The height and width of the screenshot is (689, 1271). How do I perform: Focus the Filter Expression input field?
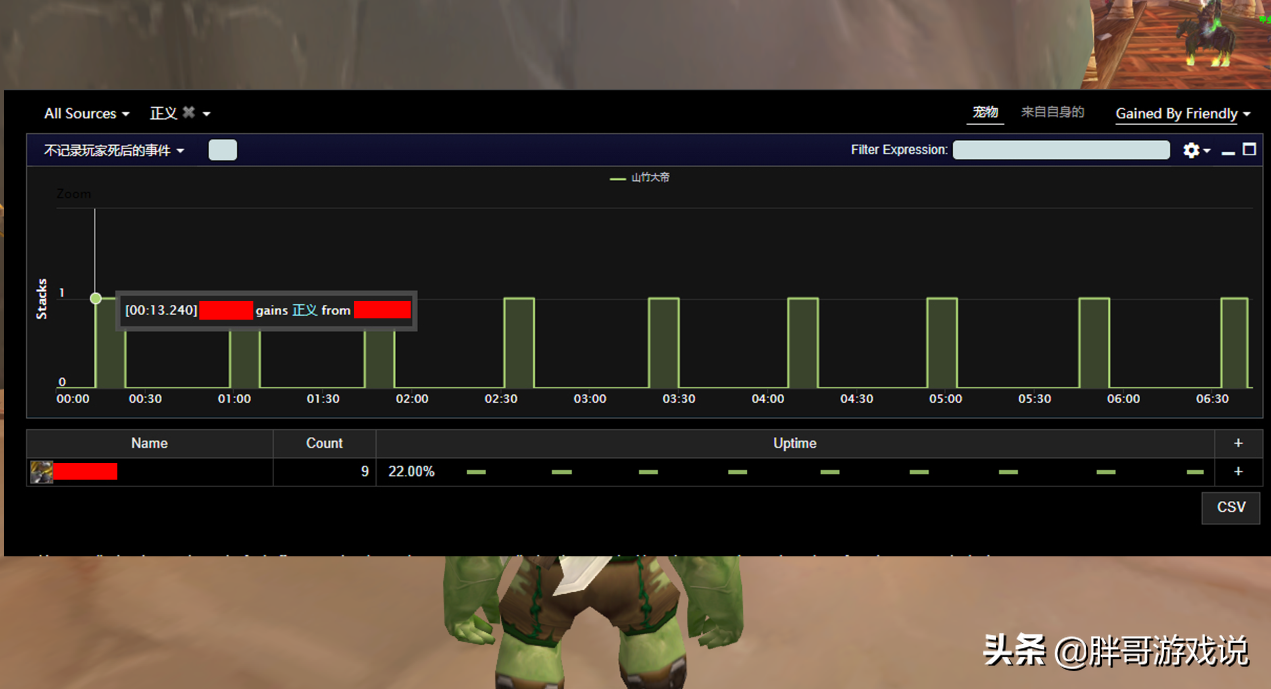(1061, 150)
